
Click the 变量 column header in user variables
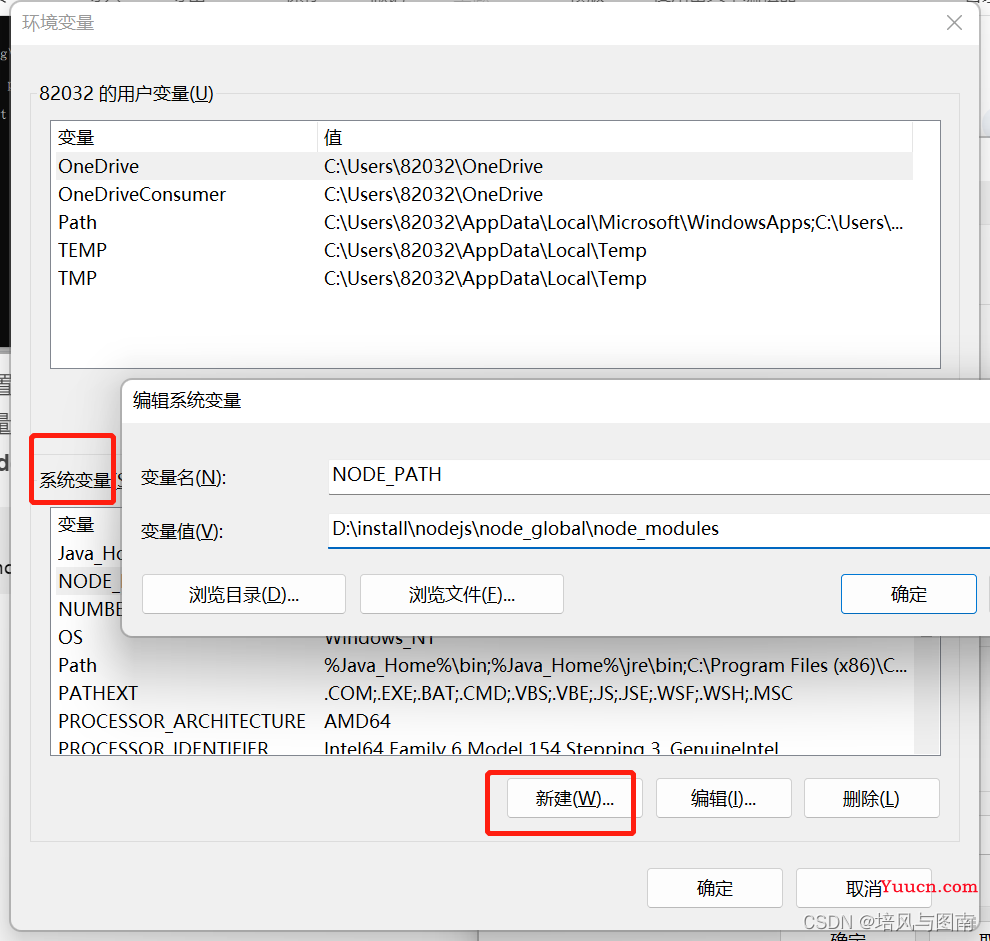pyautogui.click(x=186, y=137)
